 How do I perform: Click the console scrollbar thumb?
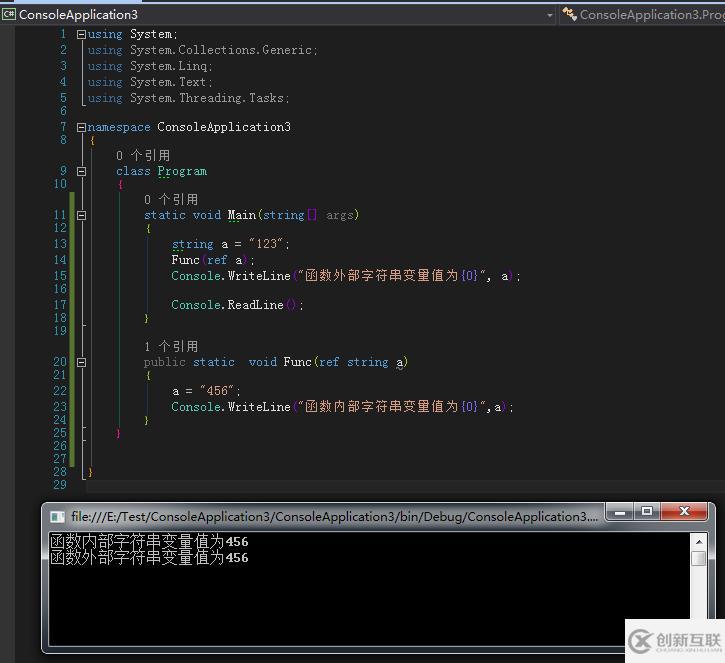coord(699,558)
